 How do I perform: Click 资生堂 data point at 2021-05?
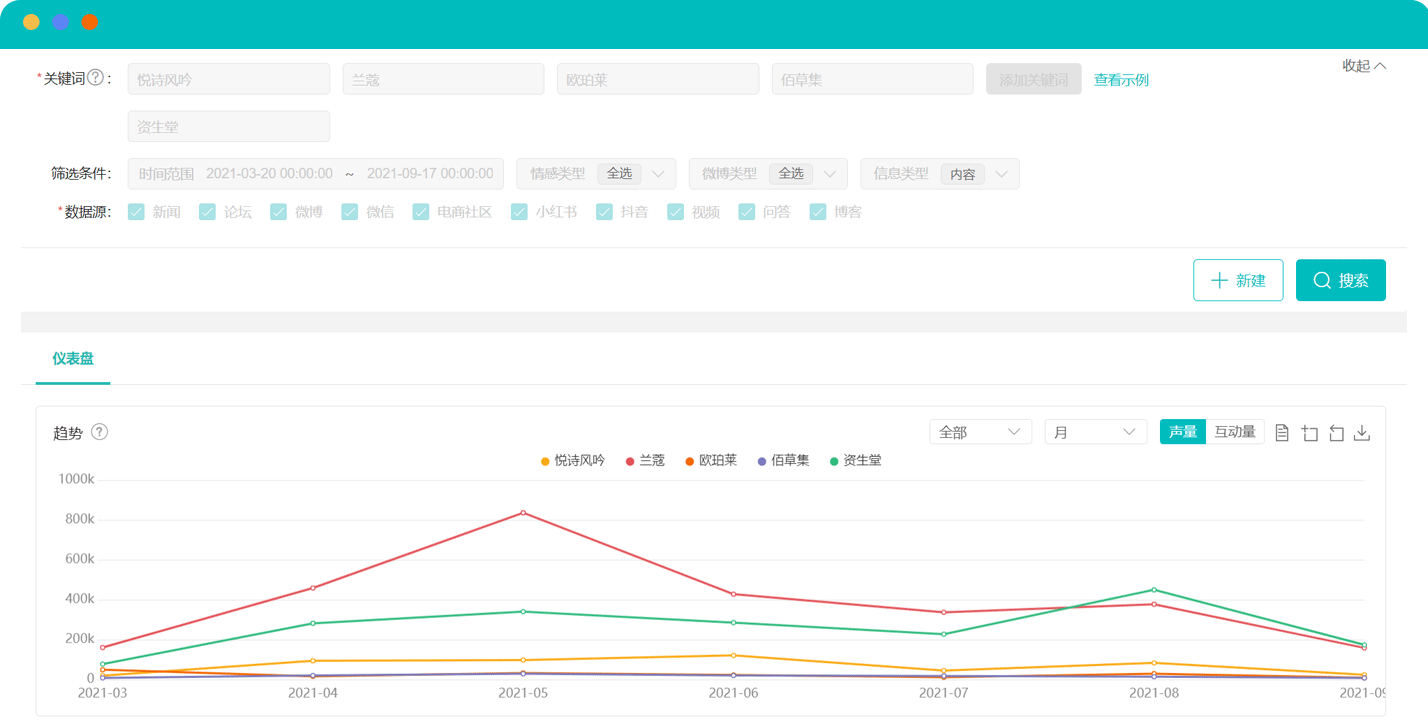coord(523,611)
